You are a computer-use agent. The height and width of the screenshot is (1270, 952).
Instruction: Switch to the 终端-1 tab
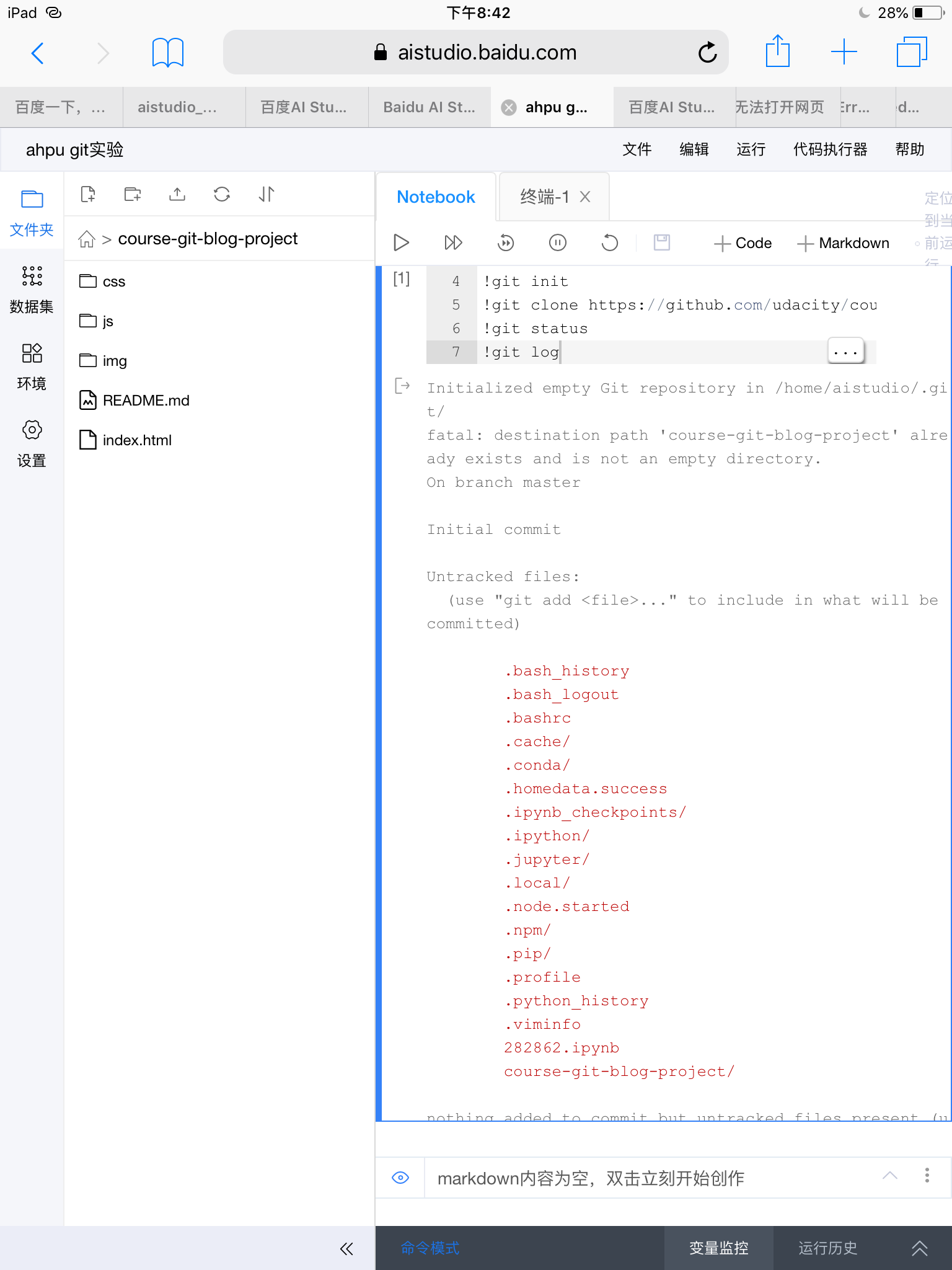tap(544, 197)
